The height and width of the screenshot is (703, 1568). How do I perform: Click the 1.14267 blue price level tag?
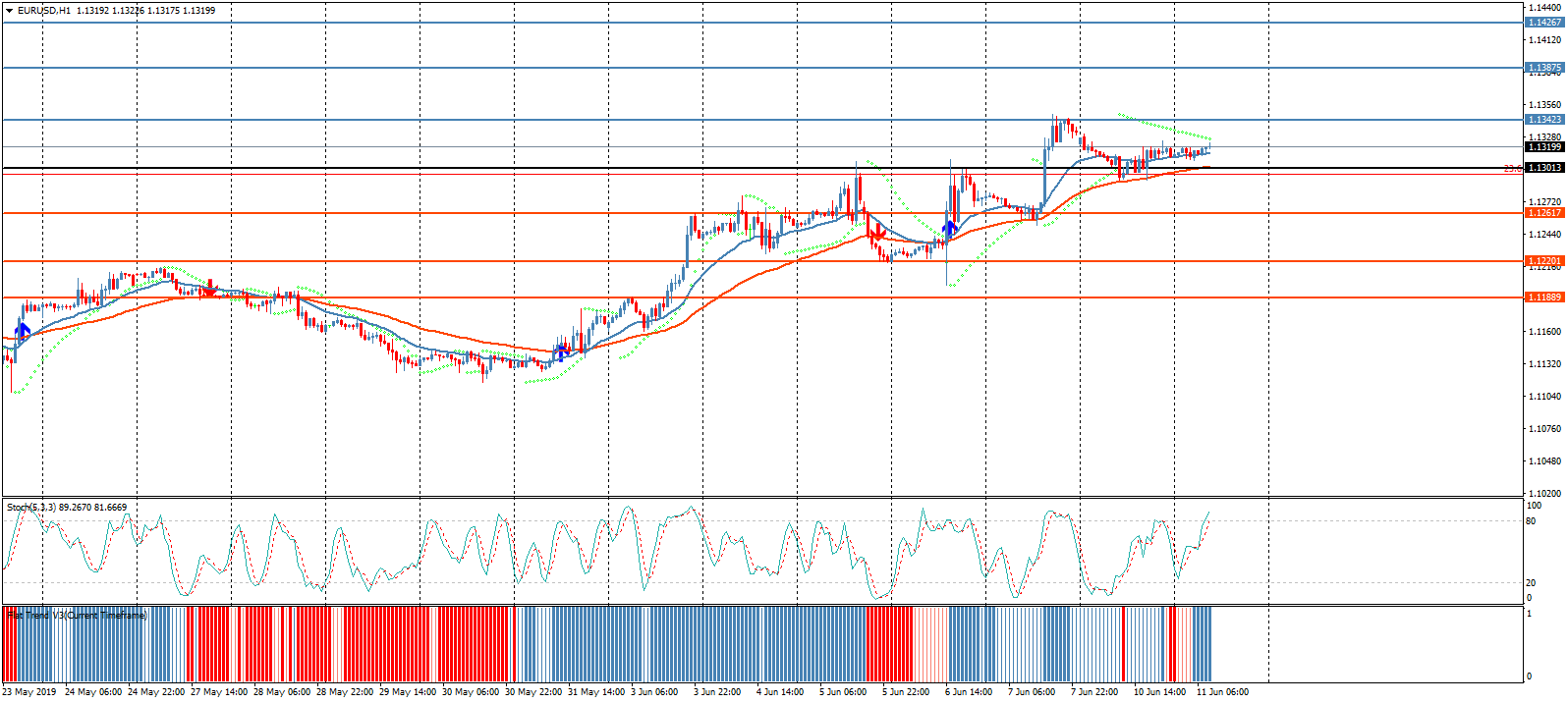[x=1542, y=23]
